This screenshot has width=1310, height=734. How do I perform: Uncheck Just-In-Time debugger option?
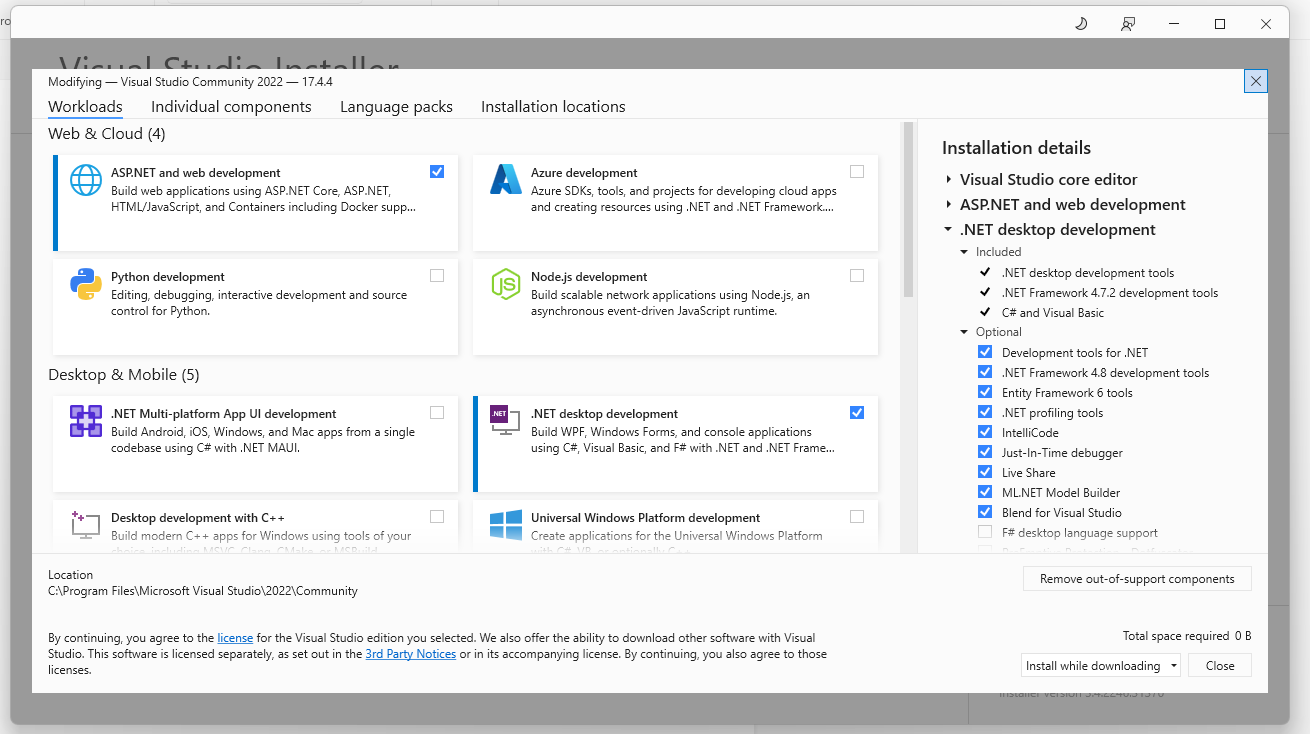pos(985,452)
